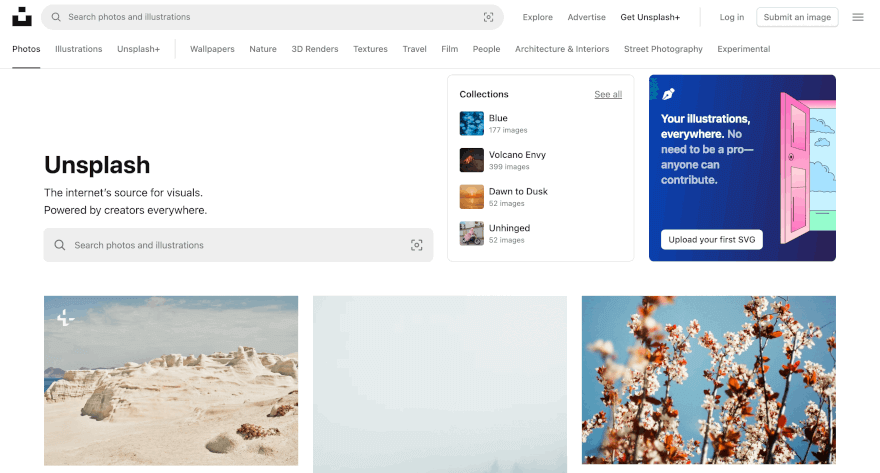Screen dimensions: 880x473
Task: Click Volcano Envy collection title
Action: (x=517, y=155)
